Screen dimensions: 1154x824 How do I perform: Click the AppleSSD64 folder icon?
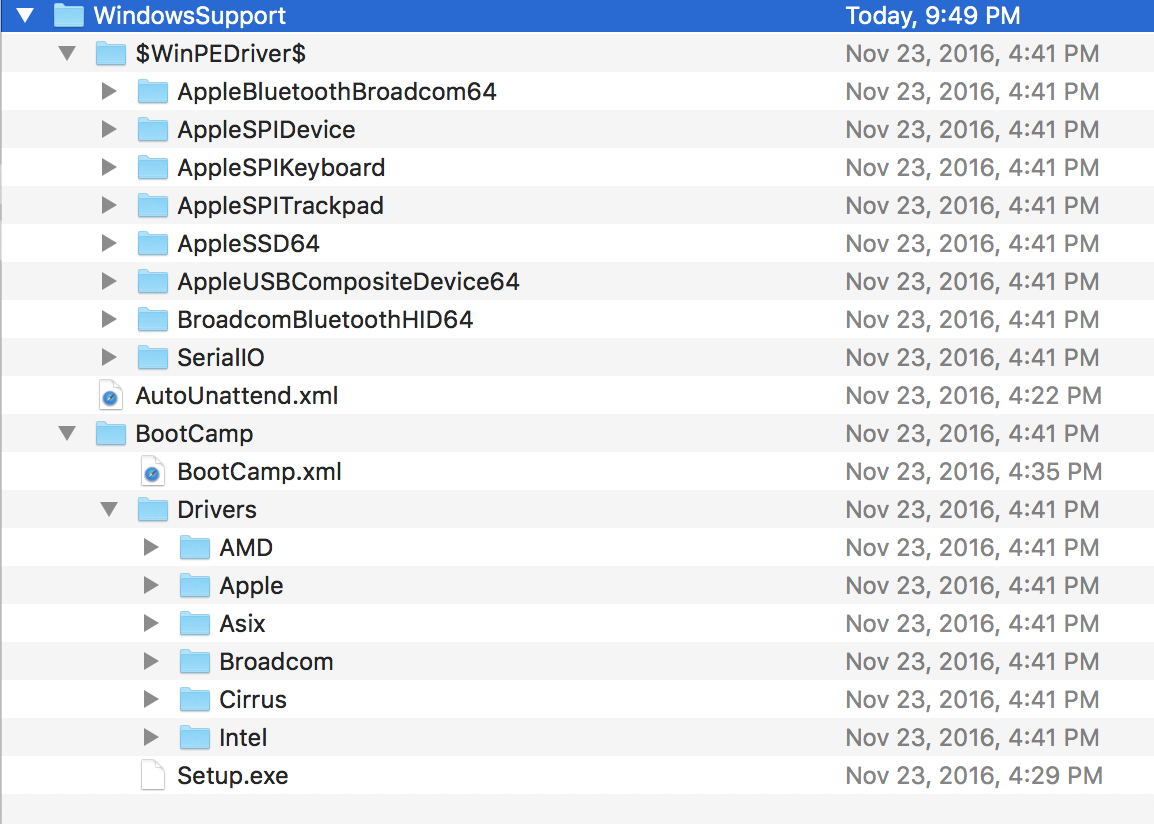[153, 244]
